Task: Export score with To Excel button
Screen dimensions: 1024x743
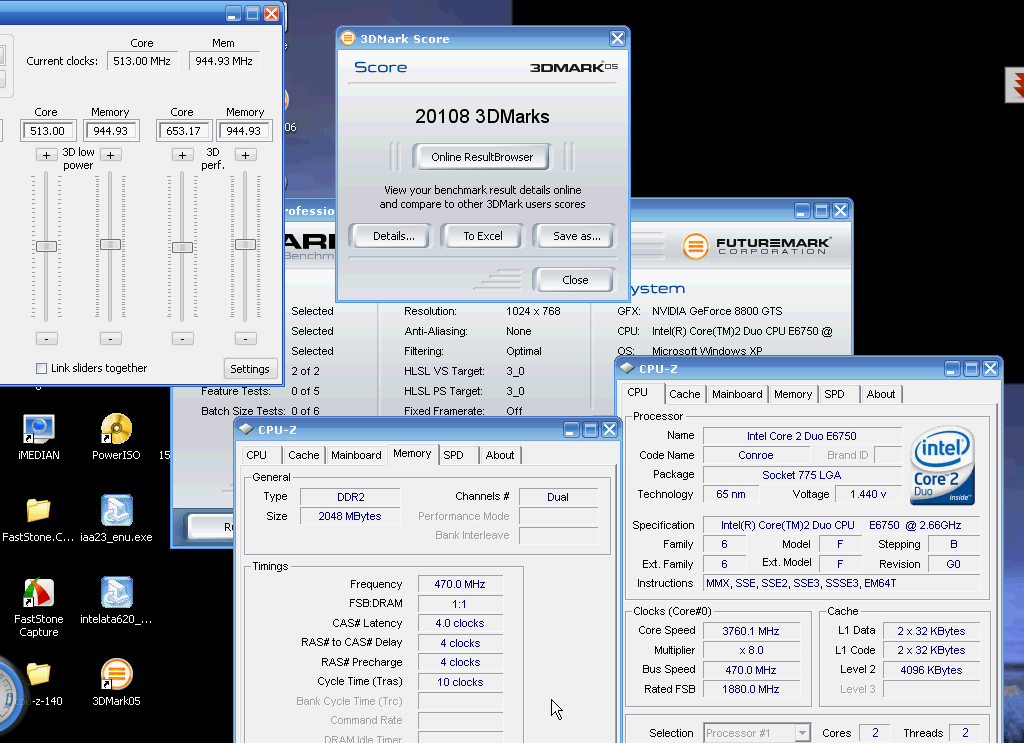Action: click(x=483, y=236)
